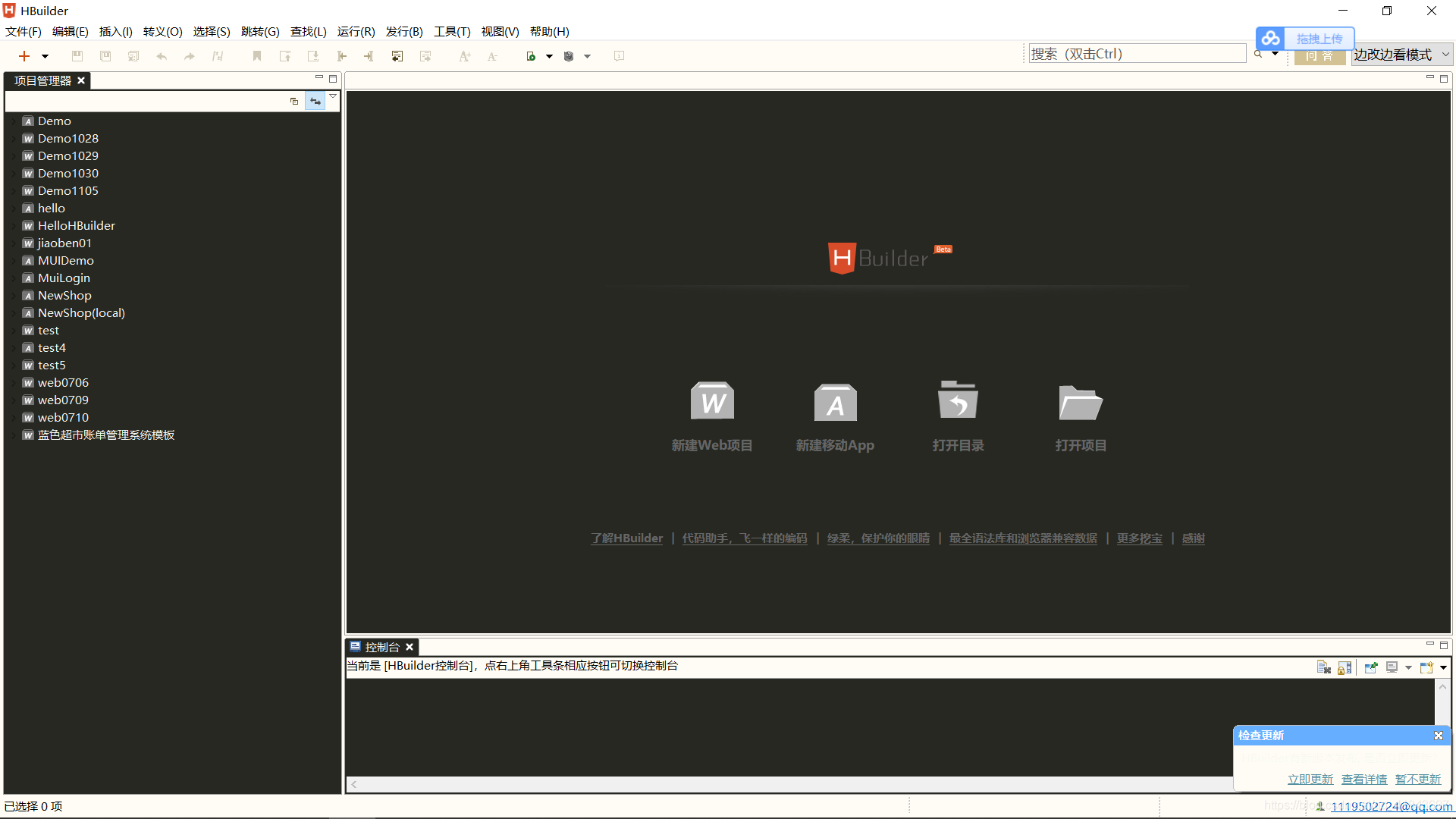
Task: Click the red plus New icon
Action: (24, 56)
